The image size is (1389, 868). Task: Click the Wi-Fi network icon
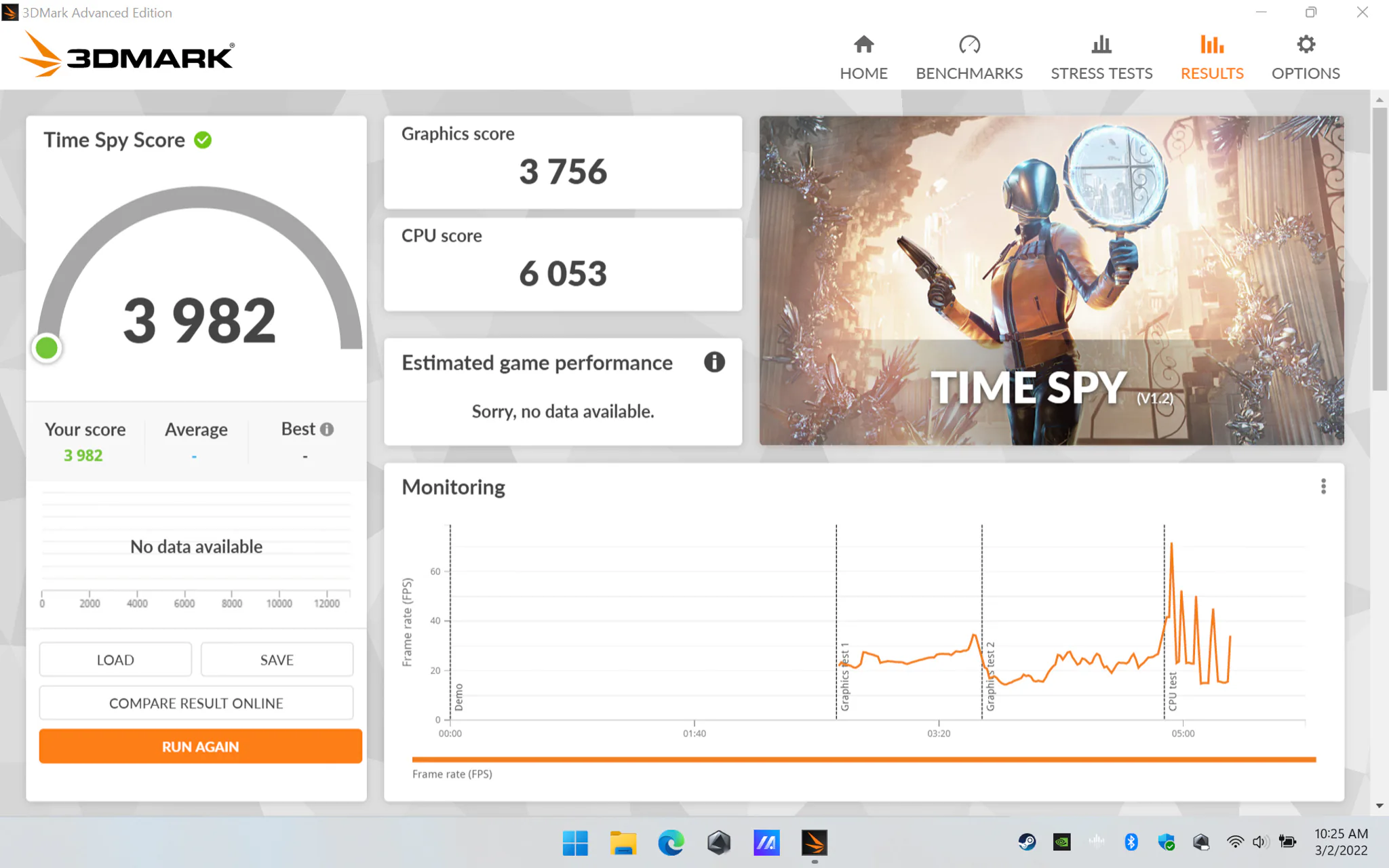click(x=1235, y=842)
